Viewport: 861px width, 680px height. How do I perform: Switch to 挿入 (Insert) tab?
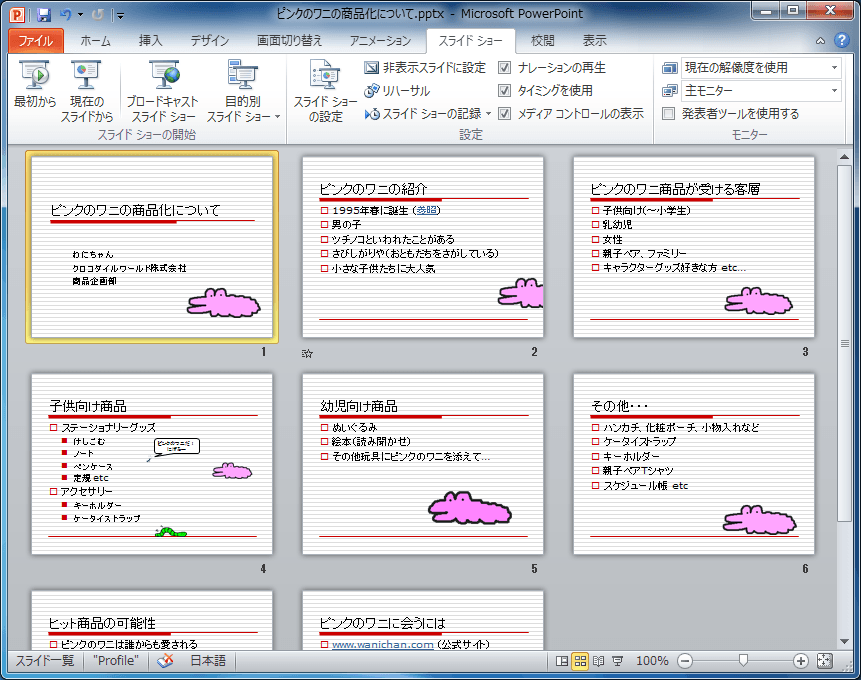(150, 41)
